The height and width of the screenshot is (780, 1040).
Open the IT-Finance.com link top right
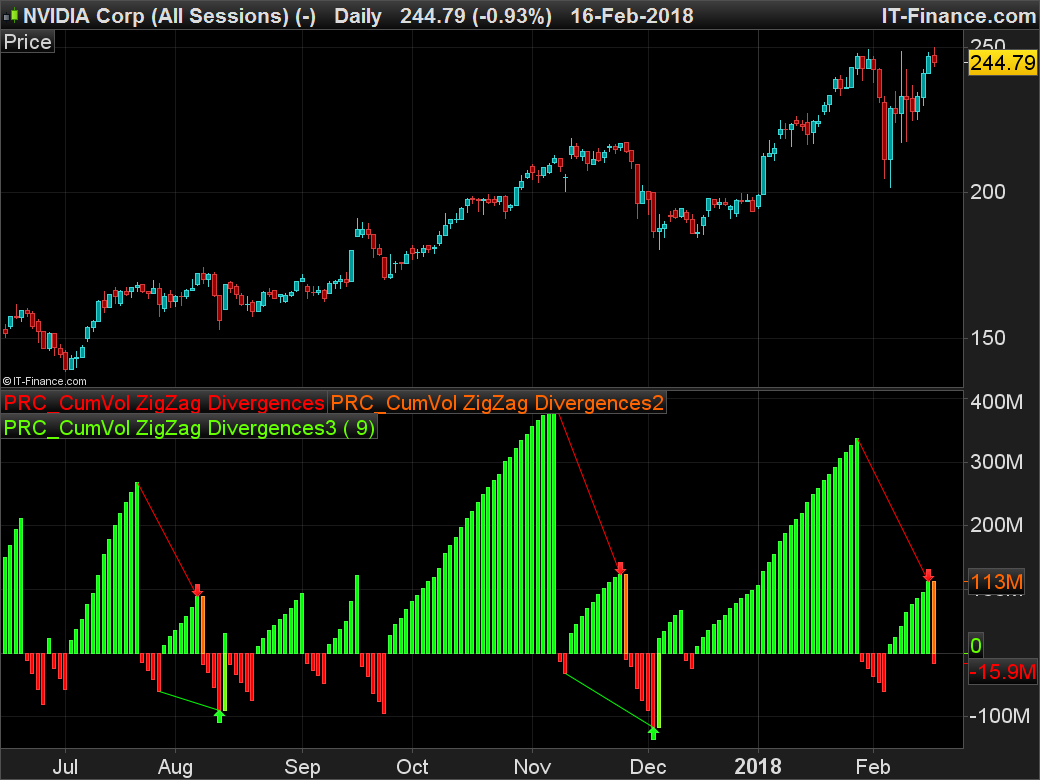point(958,15)
